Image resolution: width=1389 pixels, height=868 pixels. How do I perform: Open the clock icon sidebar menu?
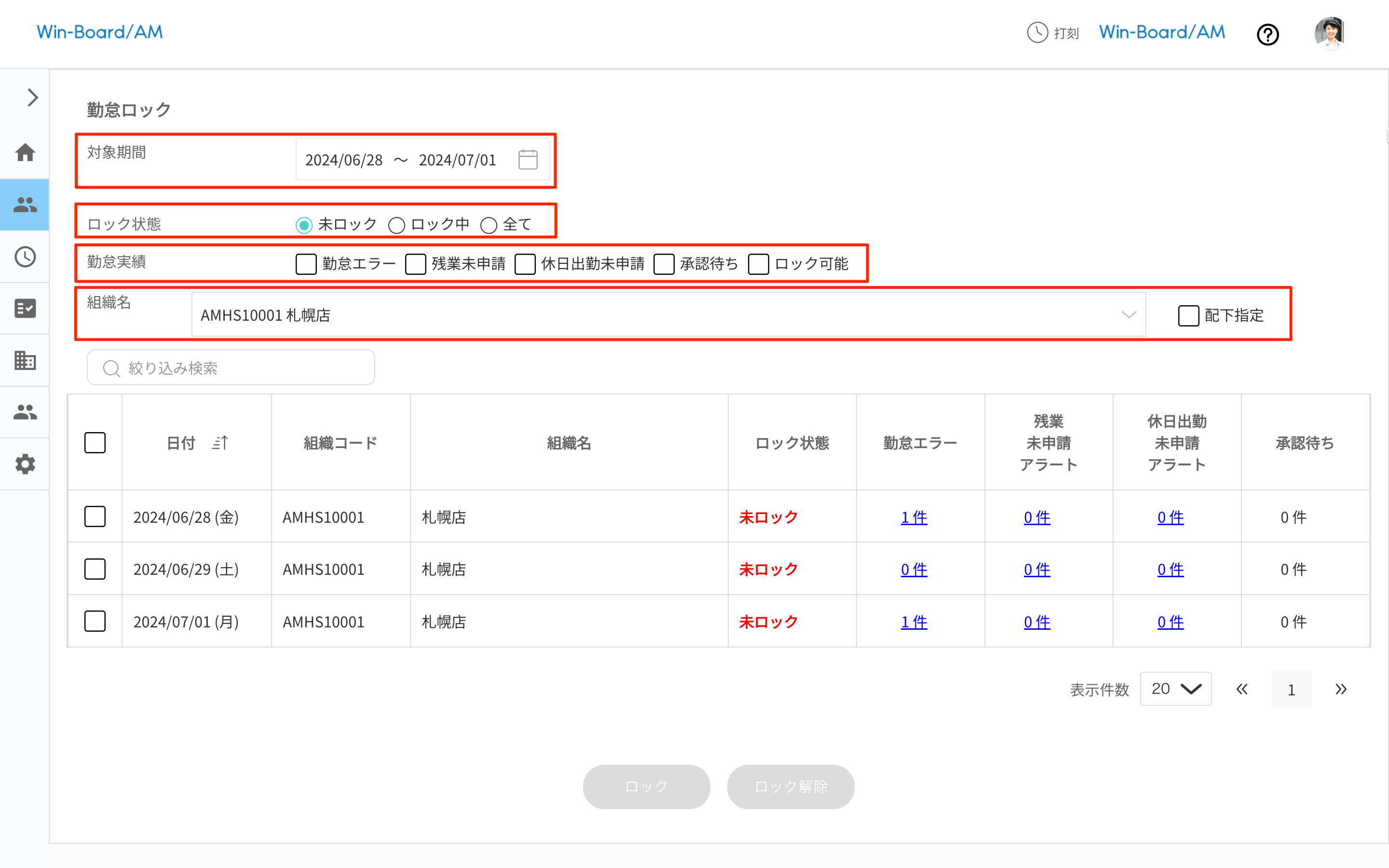click(x=25, y=257)
